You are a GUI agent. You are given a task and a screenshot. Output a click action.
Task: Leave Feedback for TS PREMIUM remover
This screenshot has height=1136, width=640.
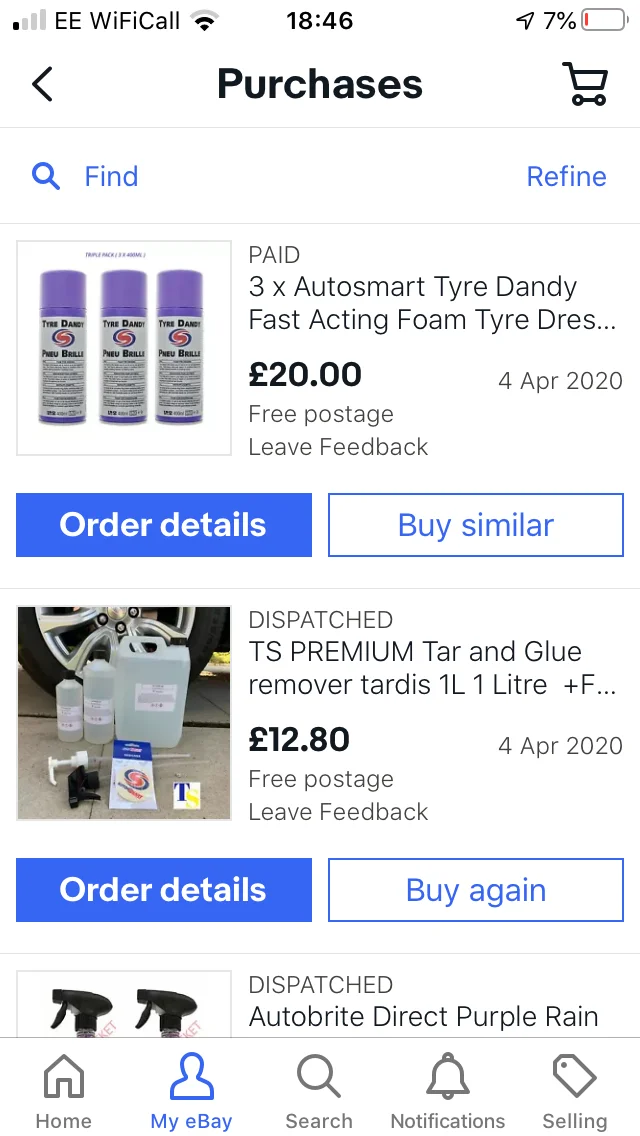tap(338, 812)
